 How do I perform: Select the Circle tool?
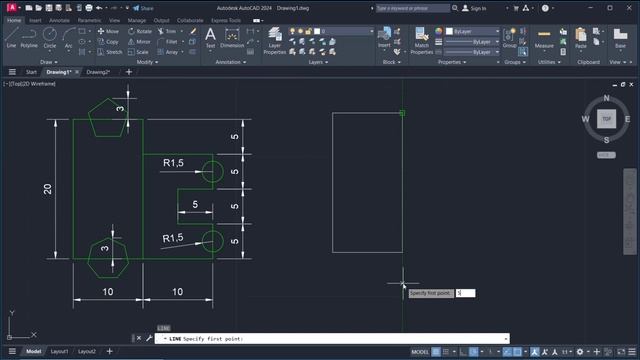pos(50,38)
